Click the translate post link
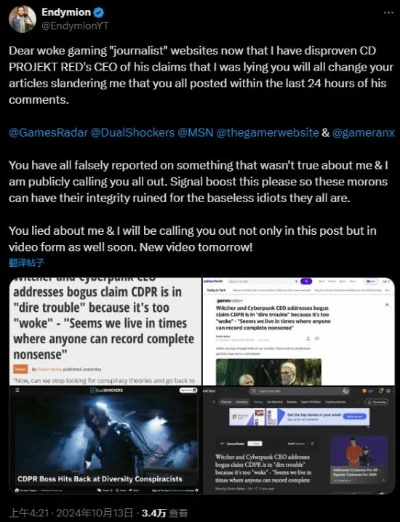The width and height of the screenshot is (400, 522). tap(26, 263)
